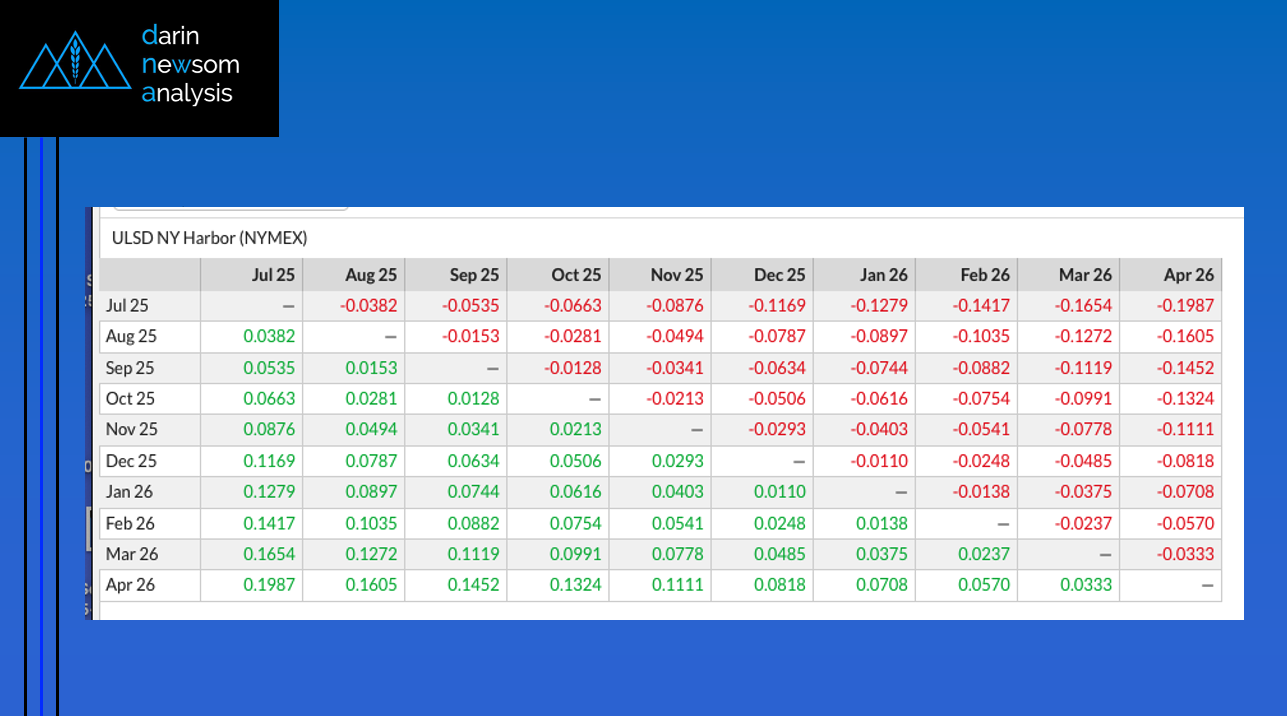Select the Aug 25 row label
The width and height of the screenshot is (1287, 716).
(131, 336)
